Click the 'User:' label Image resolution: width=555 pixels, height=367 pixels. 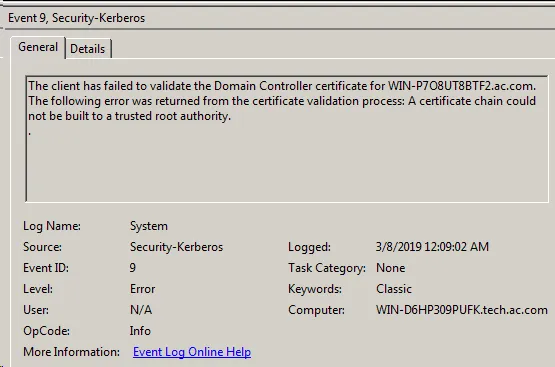(36, 310)
